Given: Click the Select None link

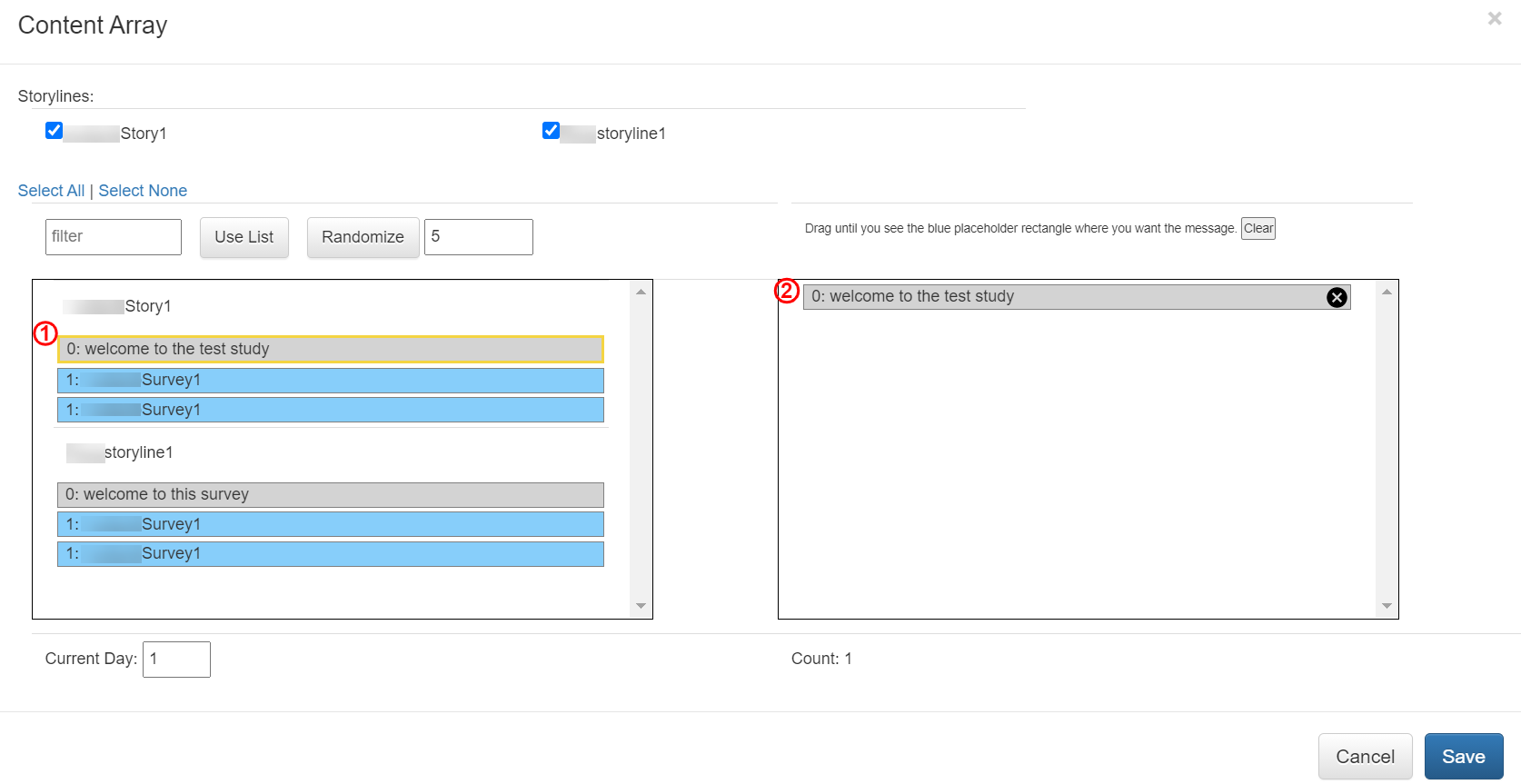Looking at the screenshot, I should (x=143, y=191).
